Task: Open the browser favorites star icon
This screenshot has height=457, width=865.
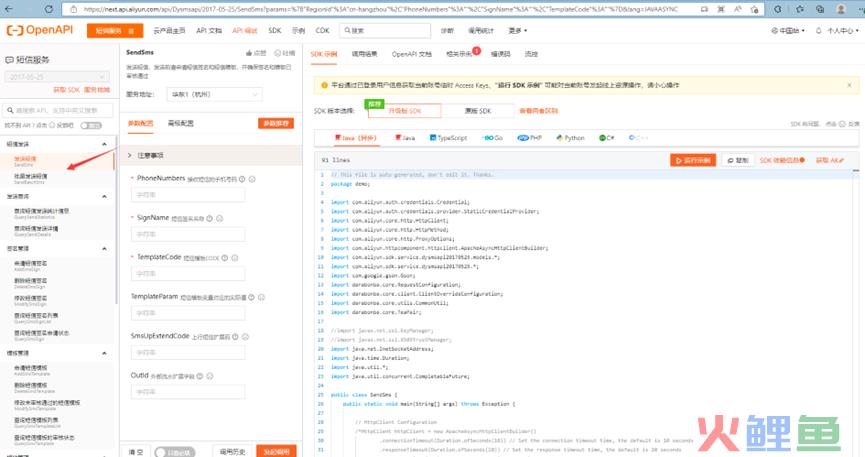Action: 754,9
